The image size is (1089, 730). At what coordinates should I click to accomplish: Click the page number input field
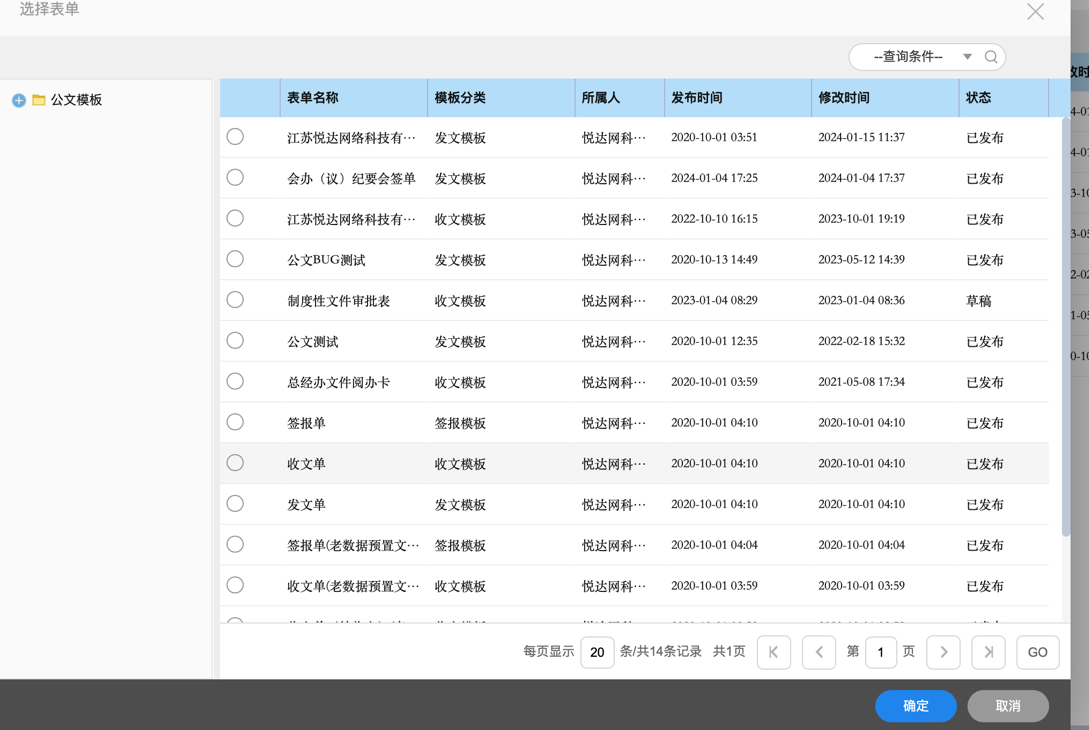[880, 652]
